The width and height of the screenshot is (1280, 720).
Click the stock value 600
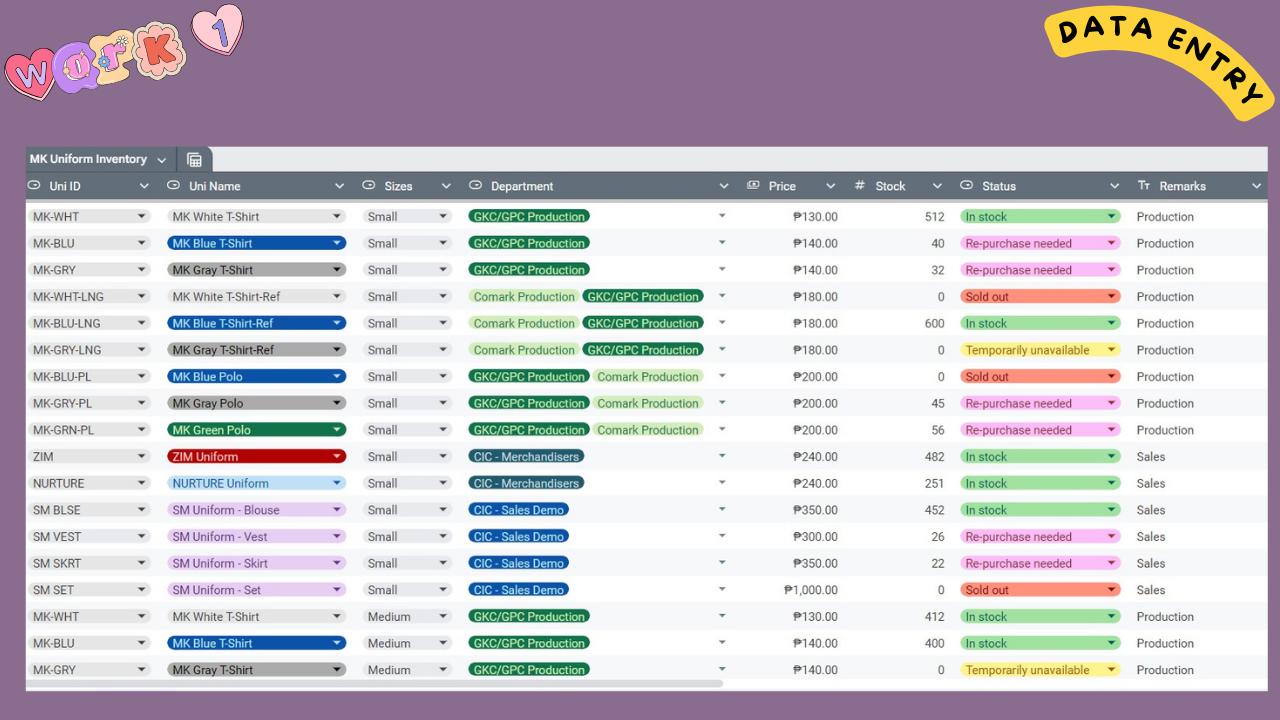tap(935, 323)
